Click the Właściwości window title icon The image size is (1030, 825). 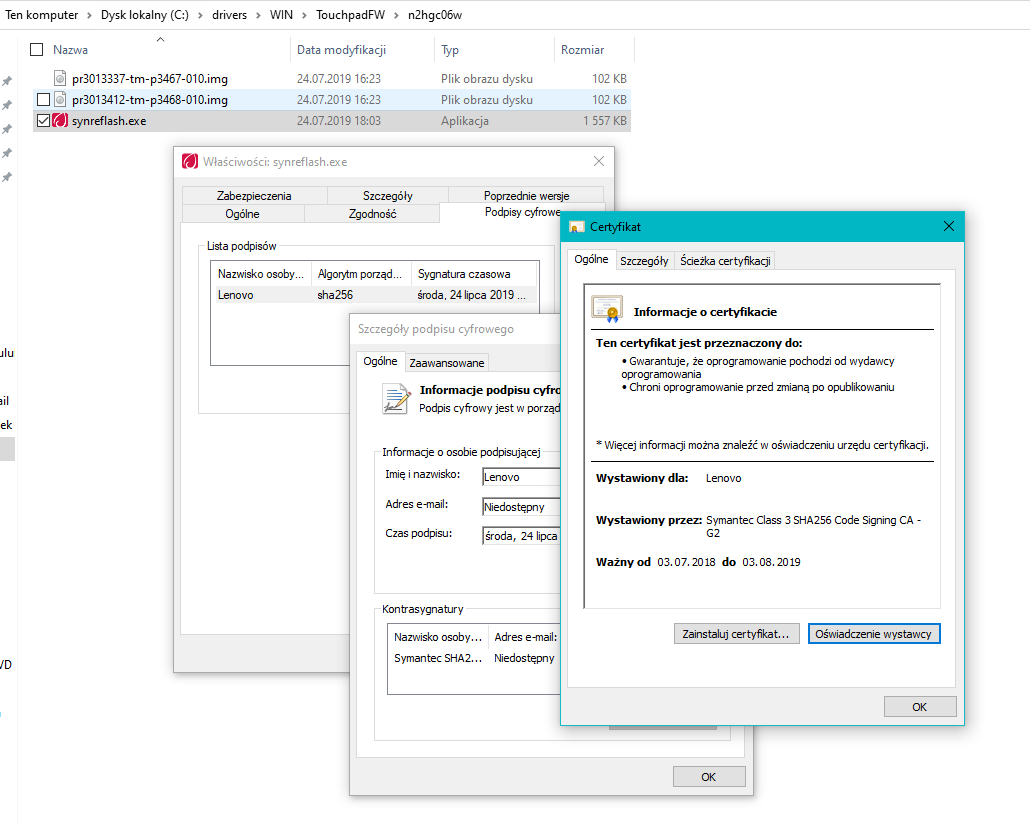tap(190, 162)
